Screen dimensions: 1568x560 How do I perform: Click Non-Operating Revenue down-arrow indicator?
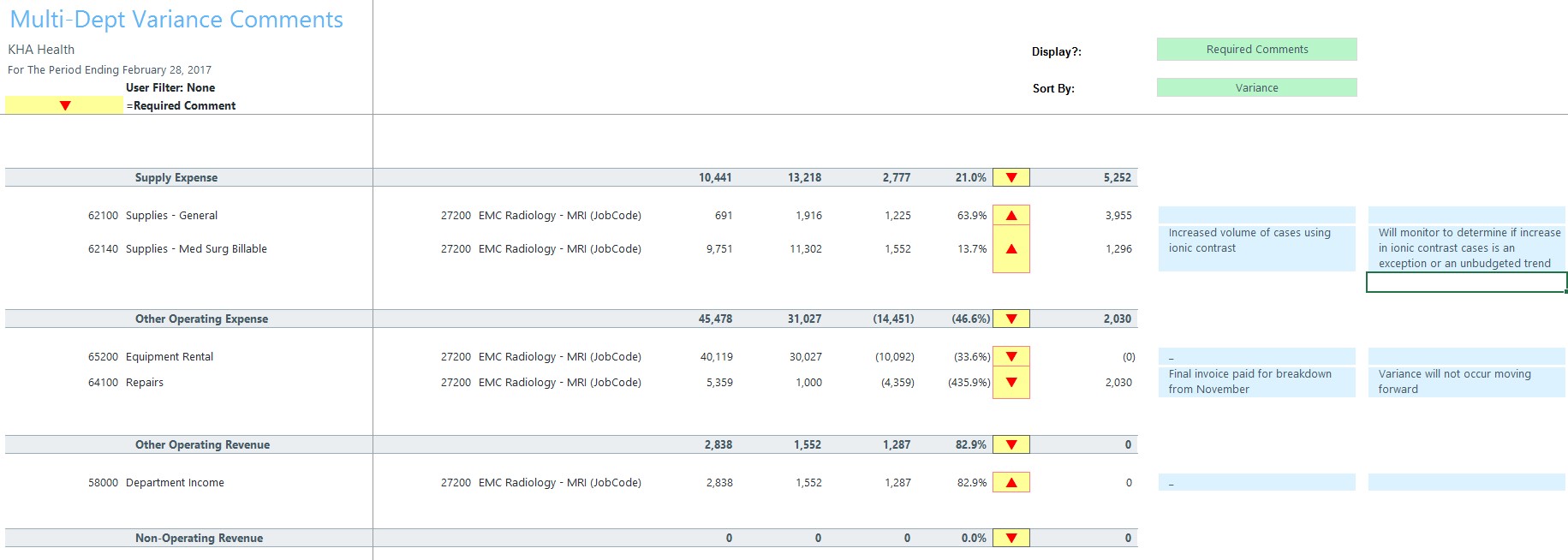coord(1011,538)
